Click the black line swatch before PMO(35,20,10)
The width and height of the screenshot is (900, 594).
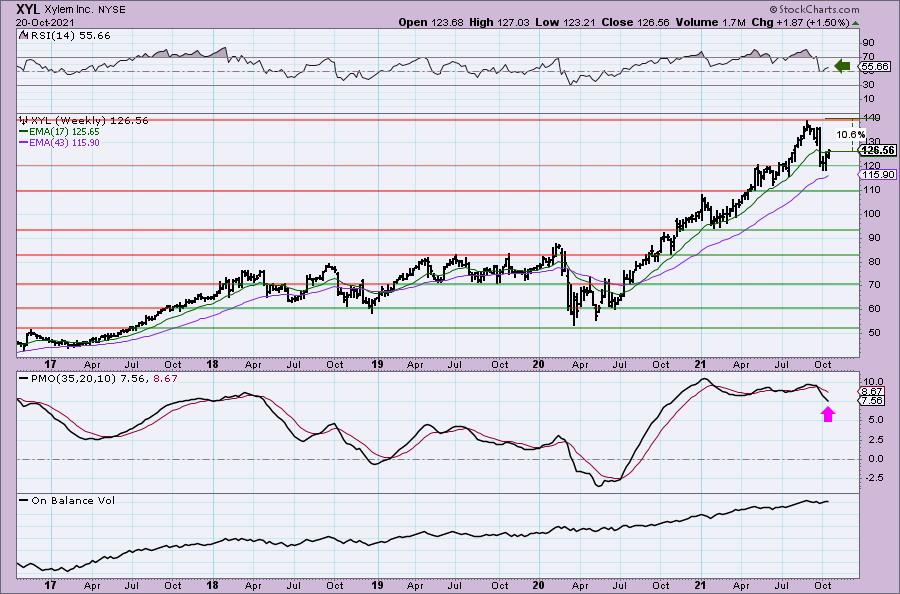click(x=24, y=379)
